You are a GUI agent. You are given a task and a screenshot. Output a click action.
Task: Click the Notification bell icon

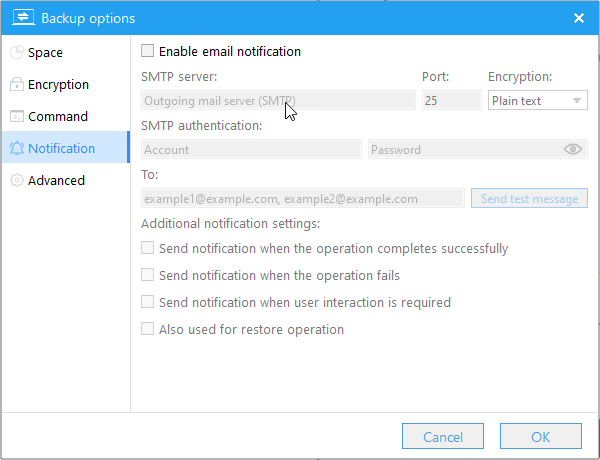tap(17, 149)
